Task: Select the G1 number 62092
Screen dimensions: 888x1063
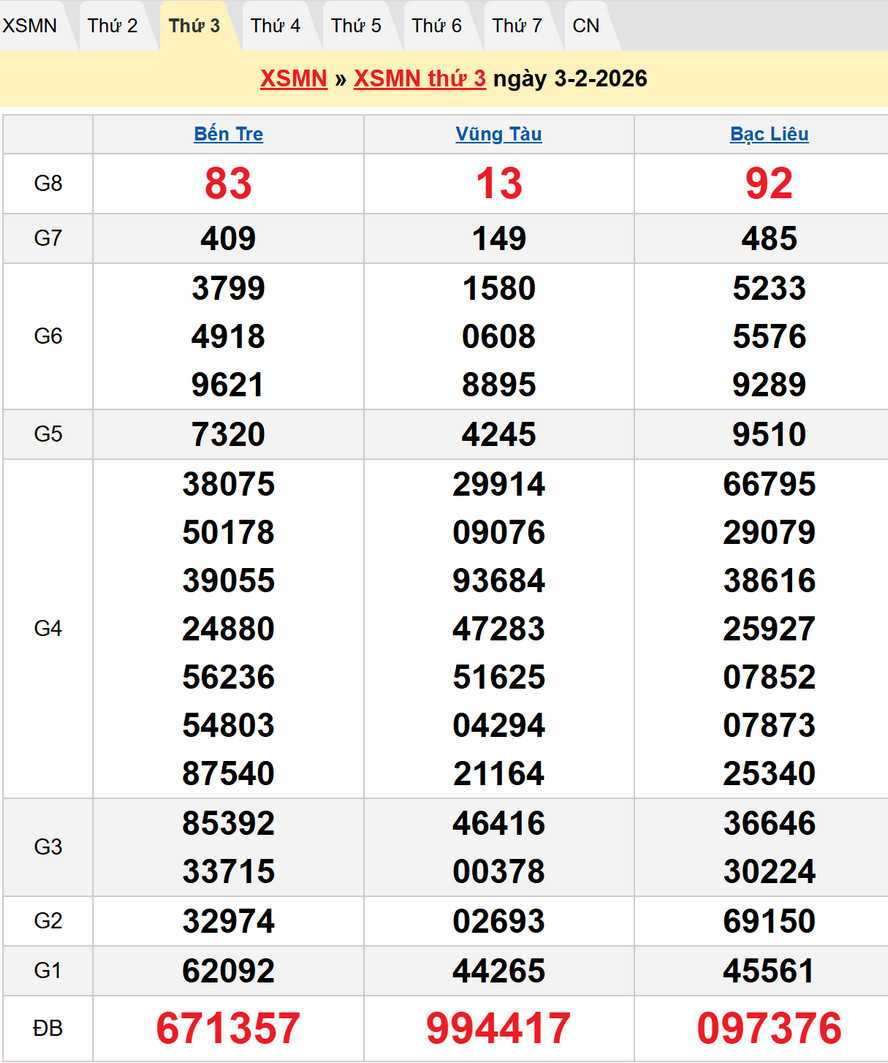Action: pyautogui.click(x=228, y=971)
